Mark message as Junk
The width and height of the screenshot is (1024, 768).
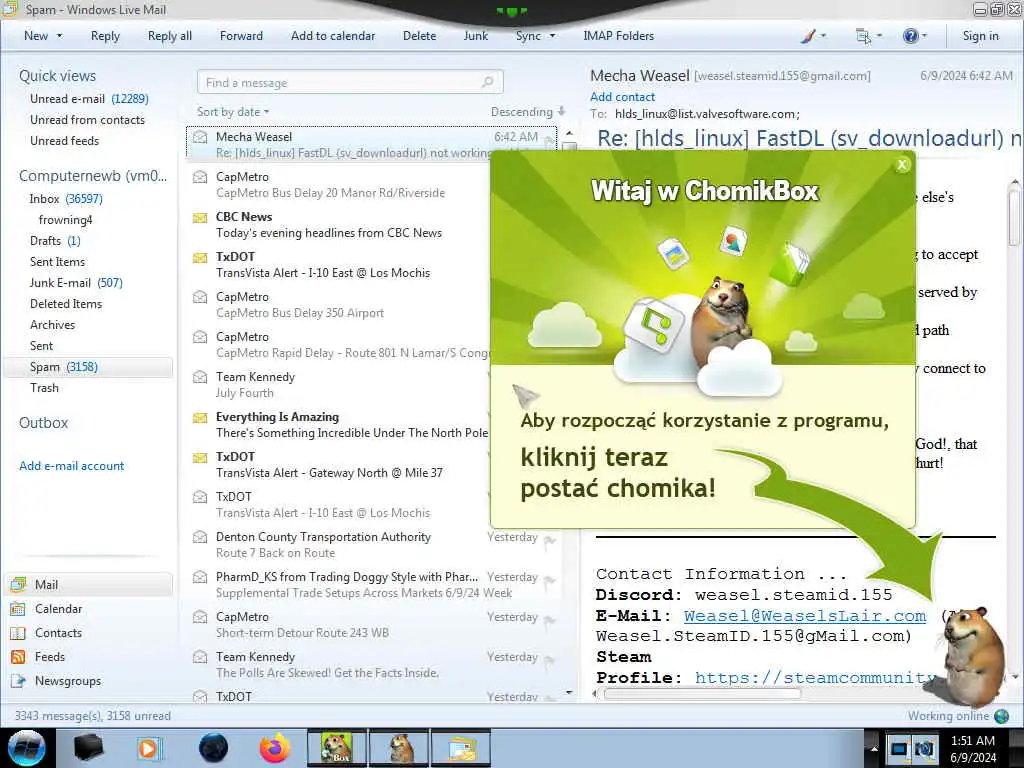[x=476, y=36]
